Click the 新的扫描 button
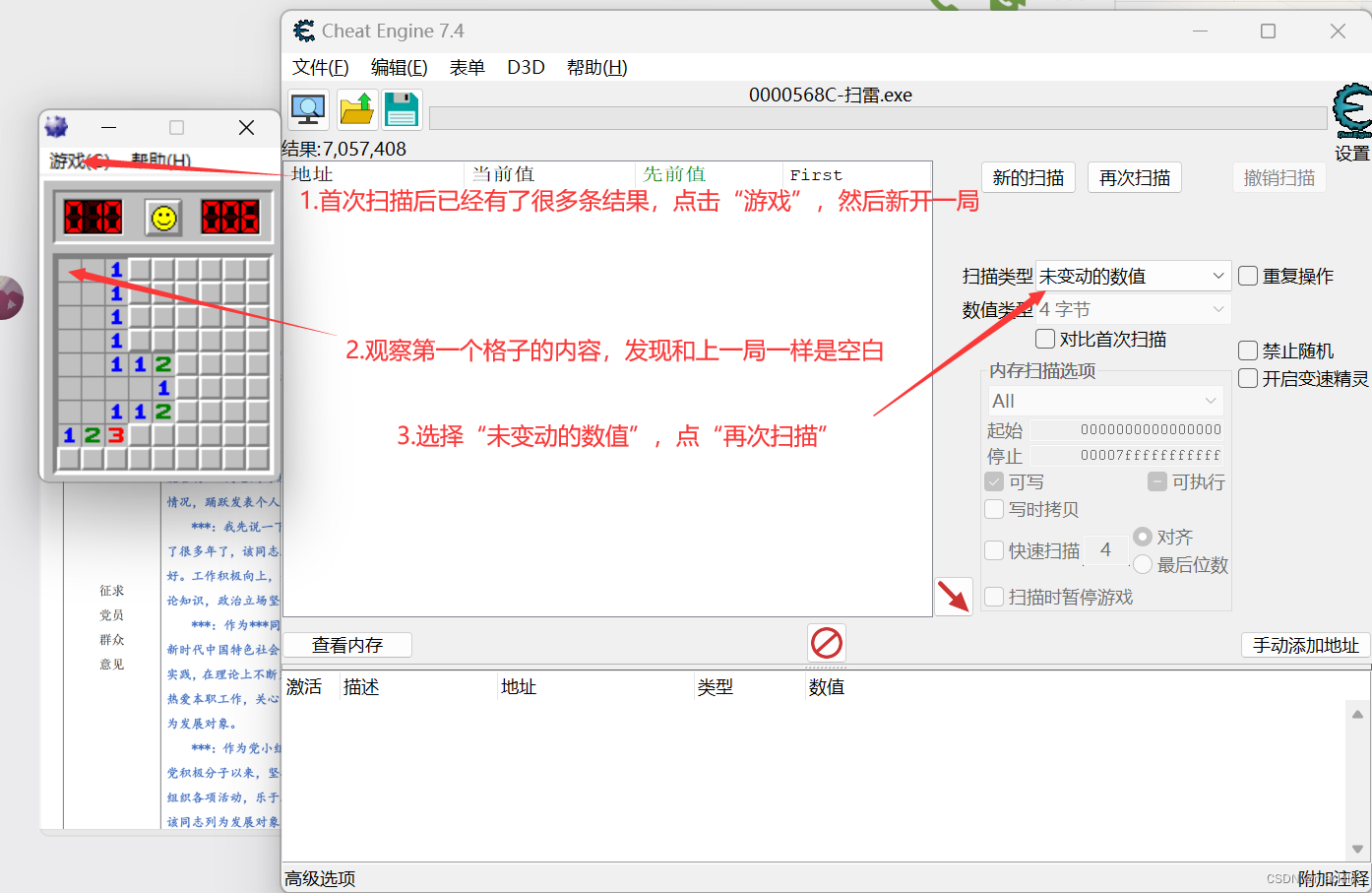Viewport: 1372px width, 893px height. coord(1029,177)
